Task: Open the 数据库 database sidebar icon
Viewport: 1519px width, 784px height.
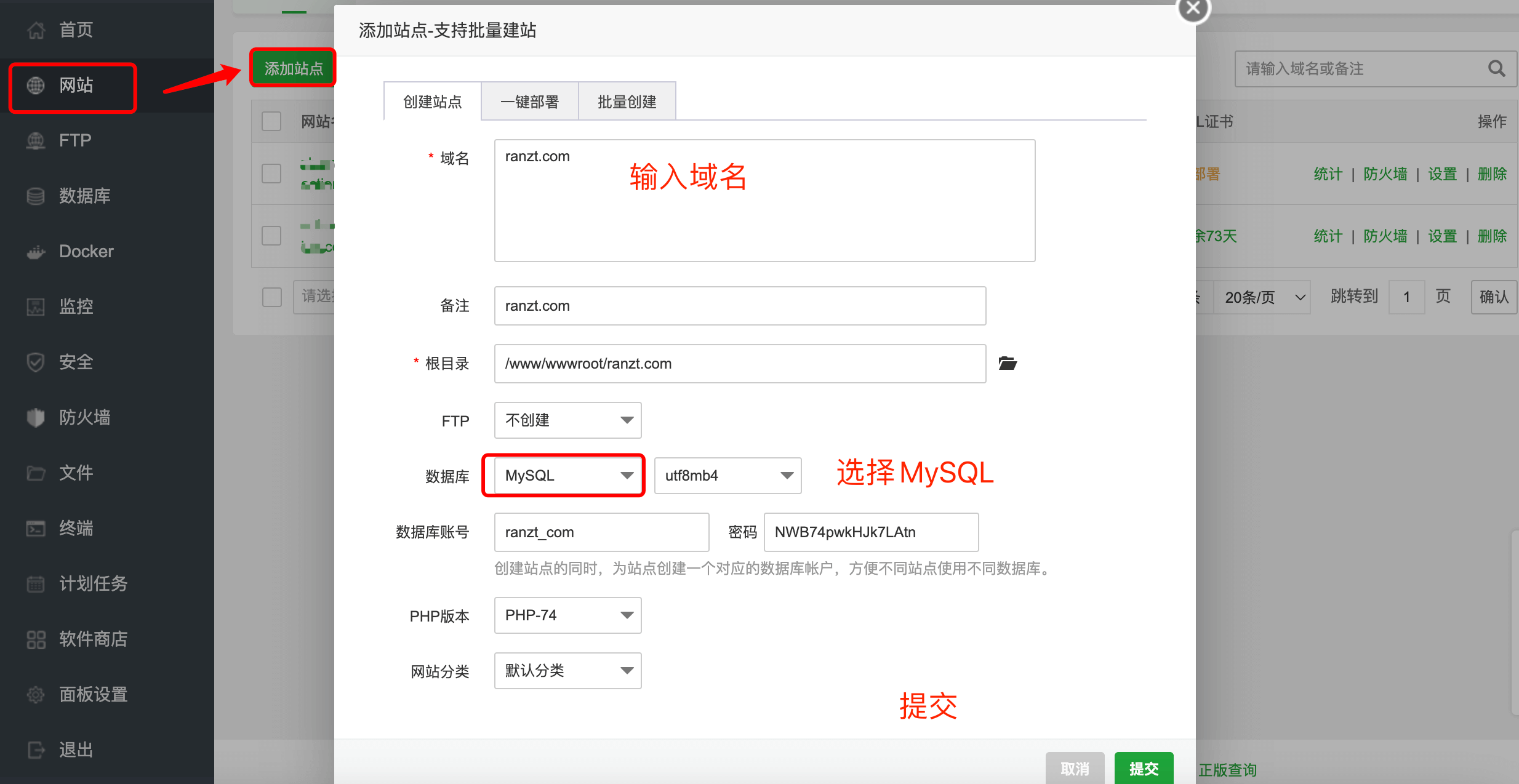Action: (36, 196)
